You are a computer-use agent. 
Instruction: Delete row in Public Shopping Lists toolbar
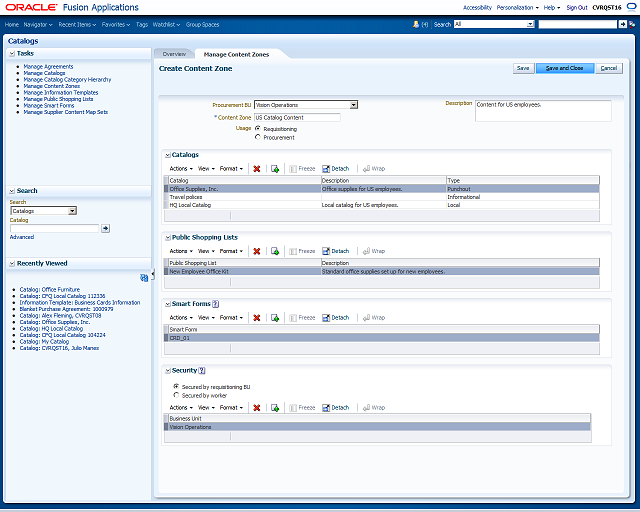click(256, 251)
